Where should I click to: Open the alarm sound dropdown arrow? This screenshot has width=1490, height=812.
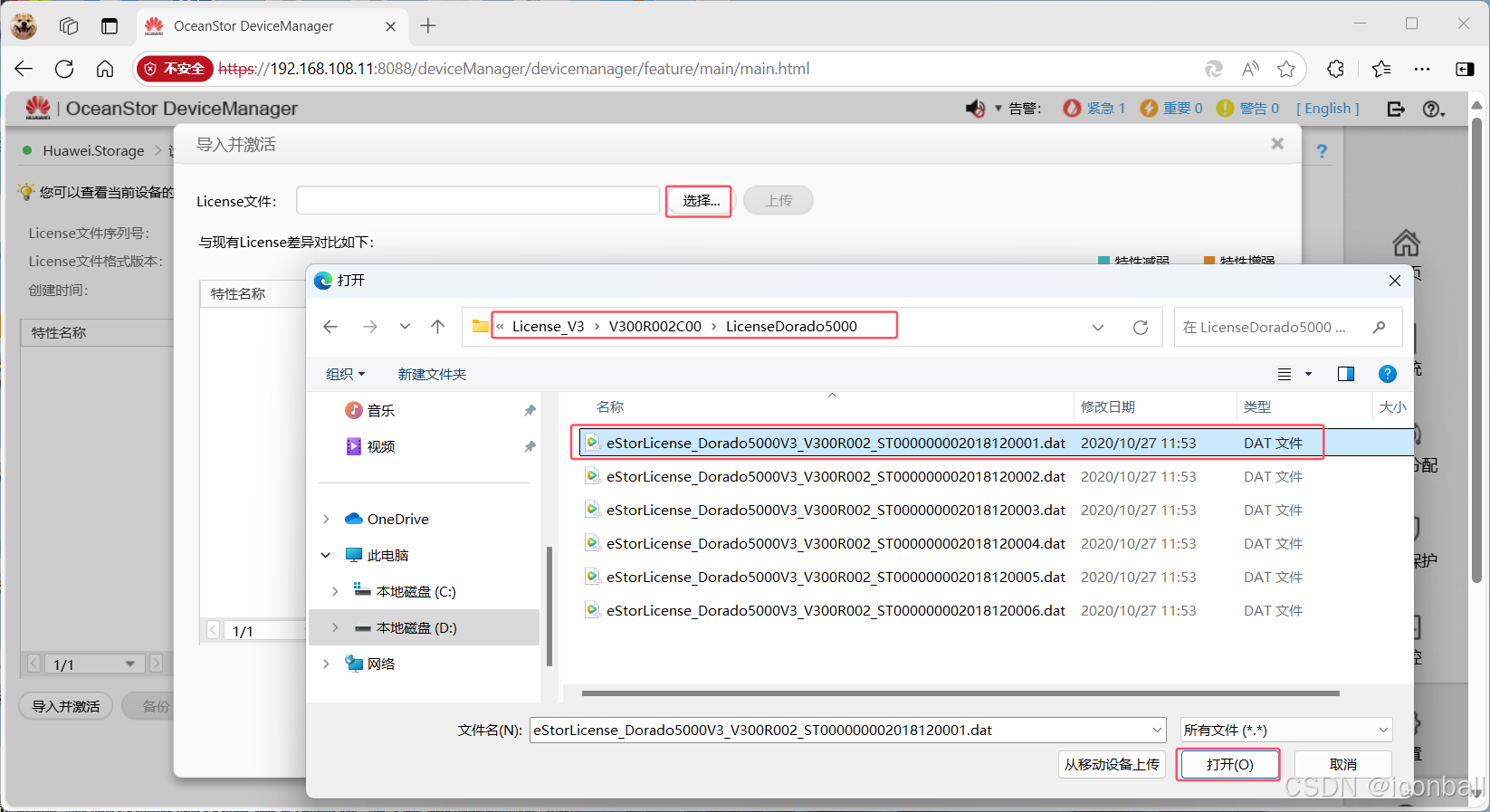click(x=998, y=109)
